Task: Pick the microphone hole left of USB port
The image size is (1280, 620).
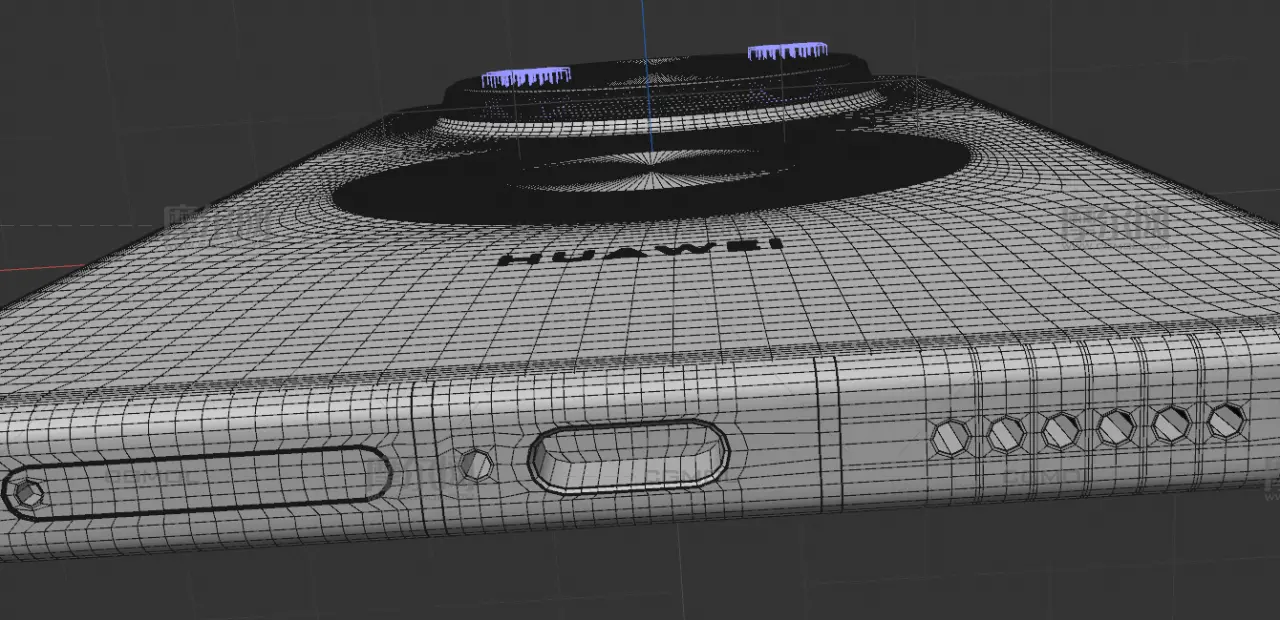Action: [x=476, y=465]
